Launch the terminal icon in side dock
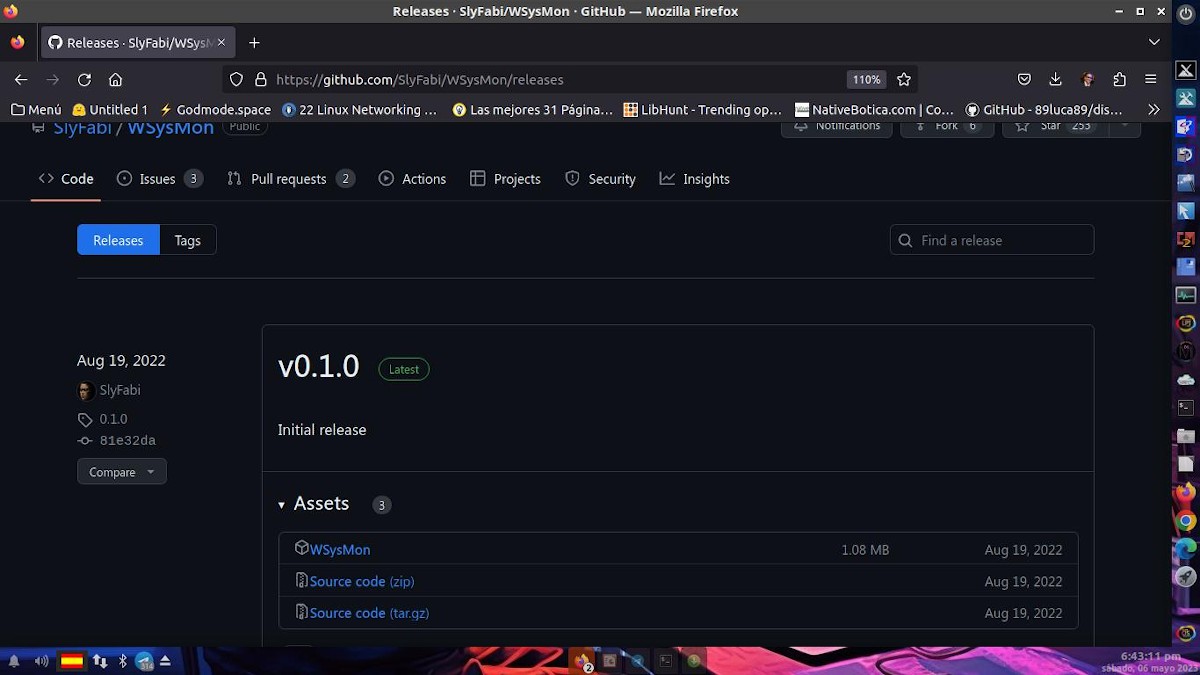This screenshot has height=675, width=1200. click(1186, 408)
